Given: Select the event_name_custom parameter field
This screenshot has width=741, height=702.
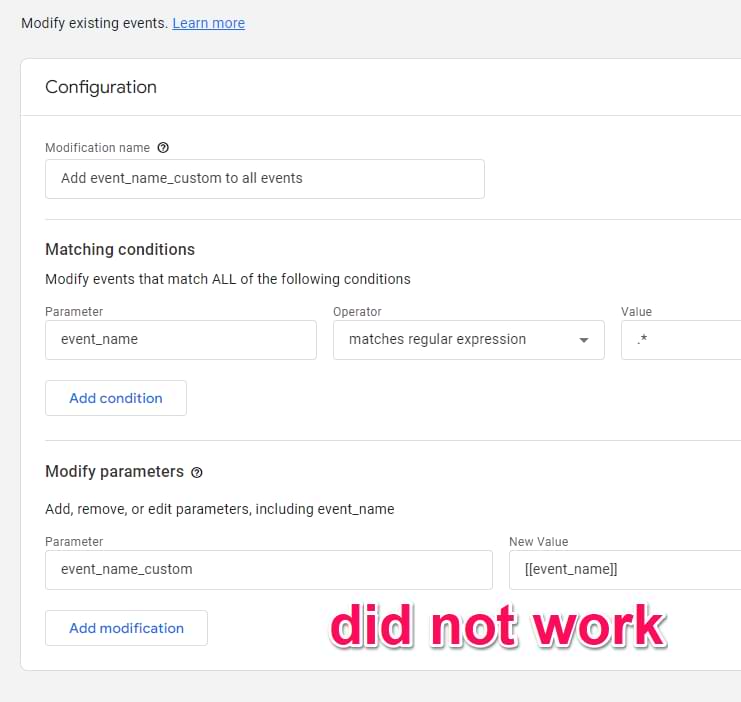Looking at the screenshot, I should [268, 569].
